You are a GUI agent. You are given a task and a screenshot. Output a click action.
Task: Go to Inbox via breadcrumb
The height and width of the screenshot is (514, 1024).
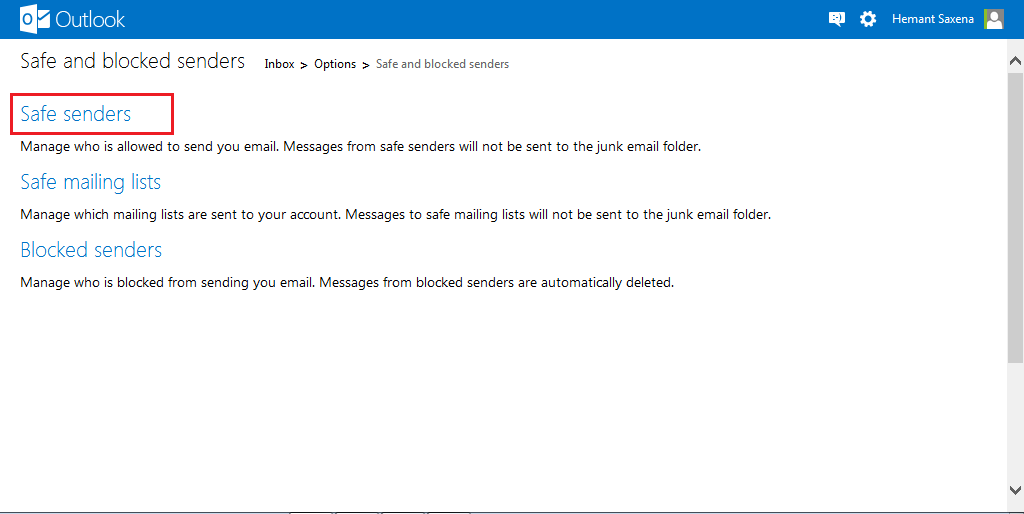pyautogui.click(x=279, y=64)
